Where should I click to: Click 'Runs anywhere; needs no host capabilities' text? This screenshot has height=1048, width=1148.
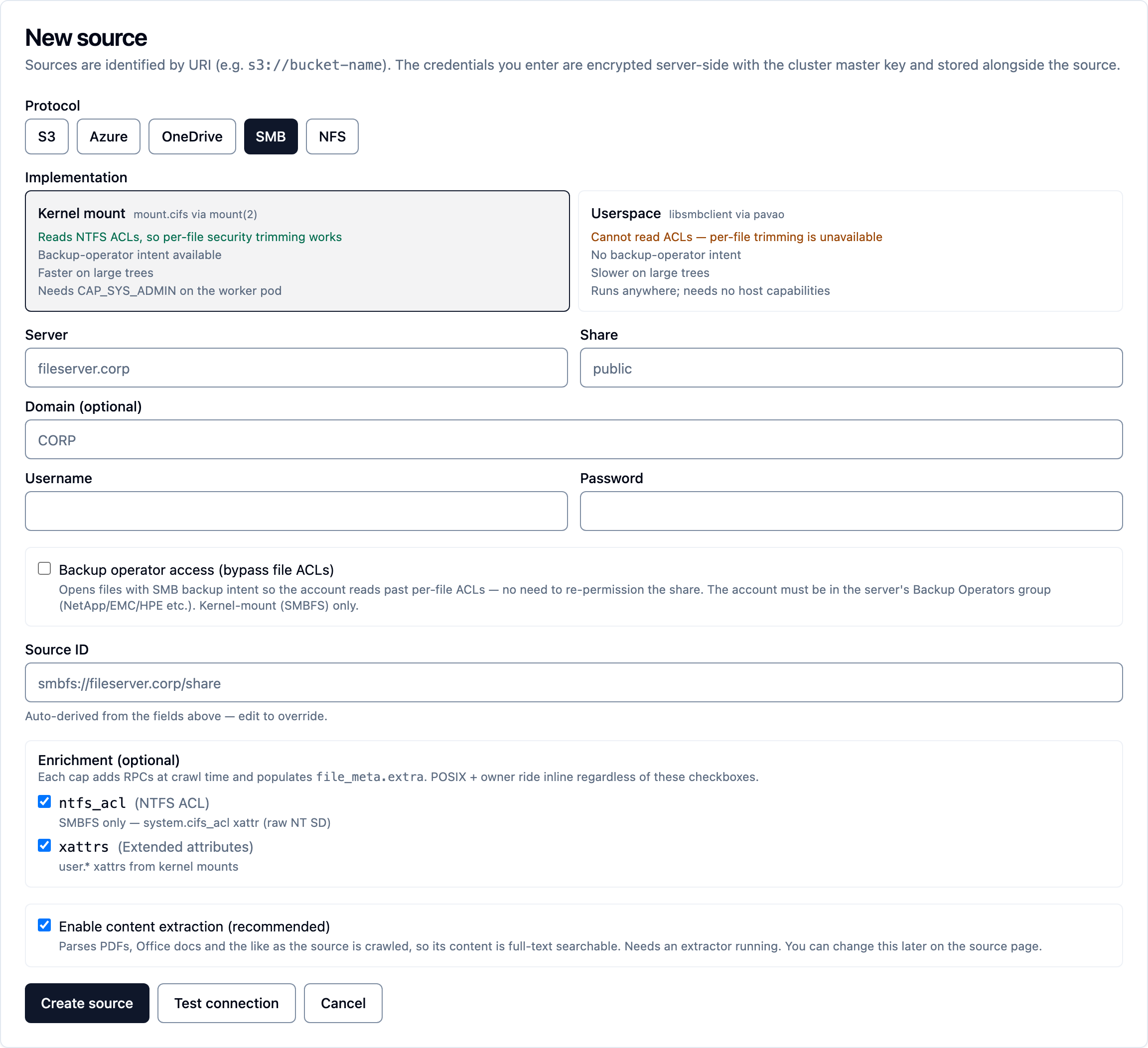tap(710, 291)
